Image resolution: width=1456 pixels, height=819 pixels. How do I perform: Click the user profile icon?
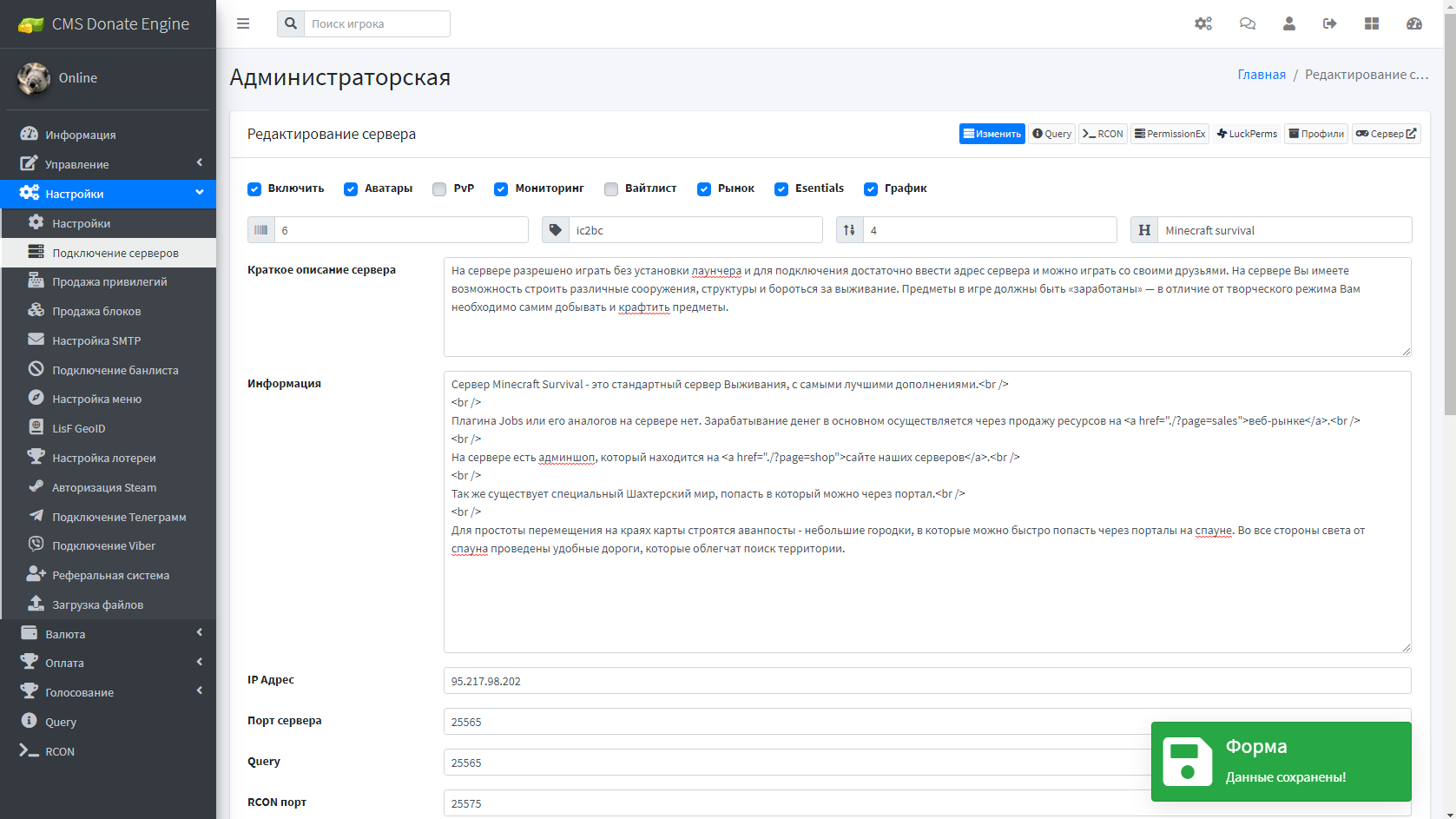[x=1288, y=23]
